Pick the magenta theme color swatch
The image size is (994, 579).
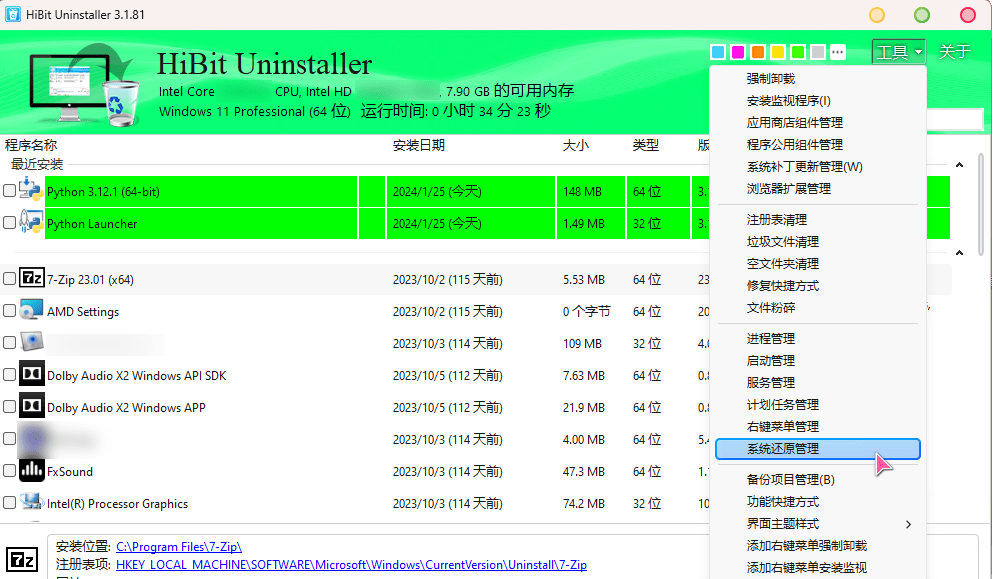tap(738, 52)
